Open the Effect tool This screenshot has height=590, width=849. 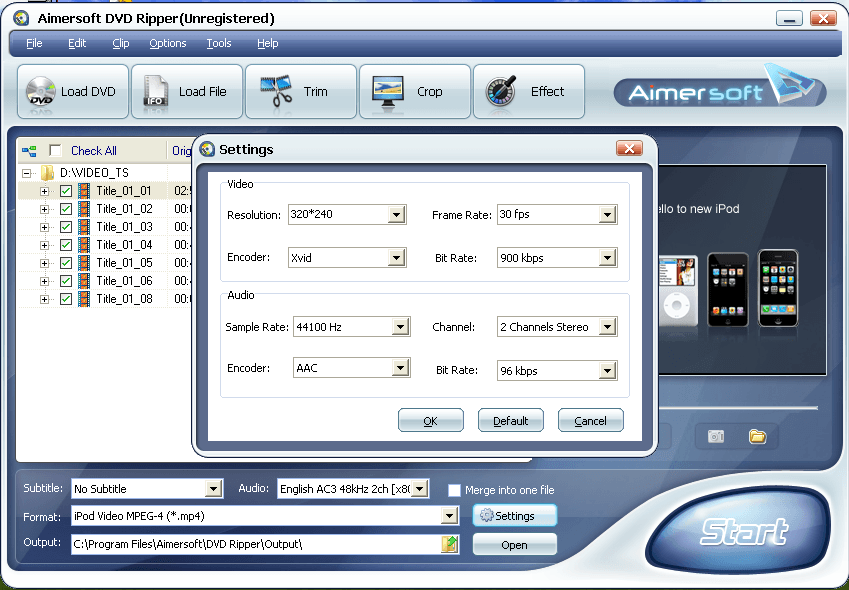[x=502, y=92]
